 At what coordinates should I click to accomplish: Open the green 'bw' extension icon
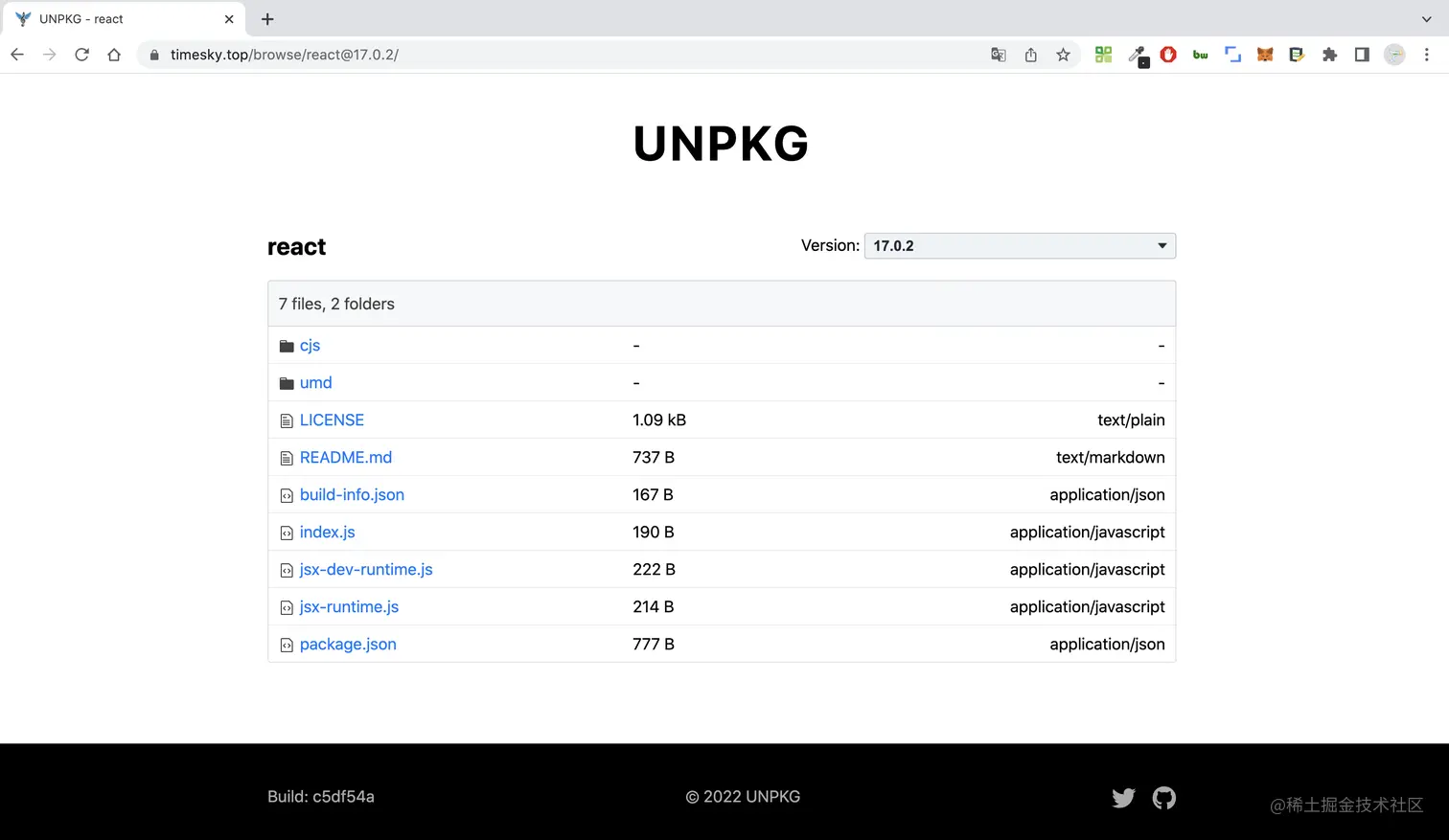tap(1201, 55)
